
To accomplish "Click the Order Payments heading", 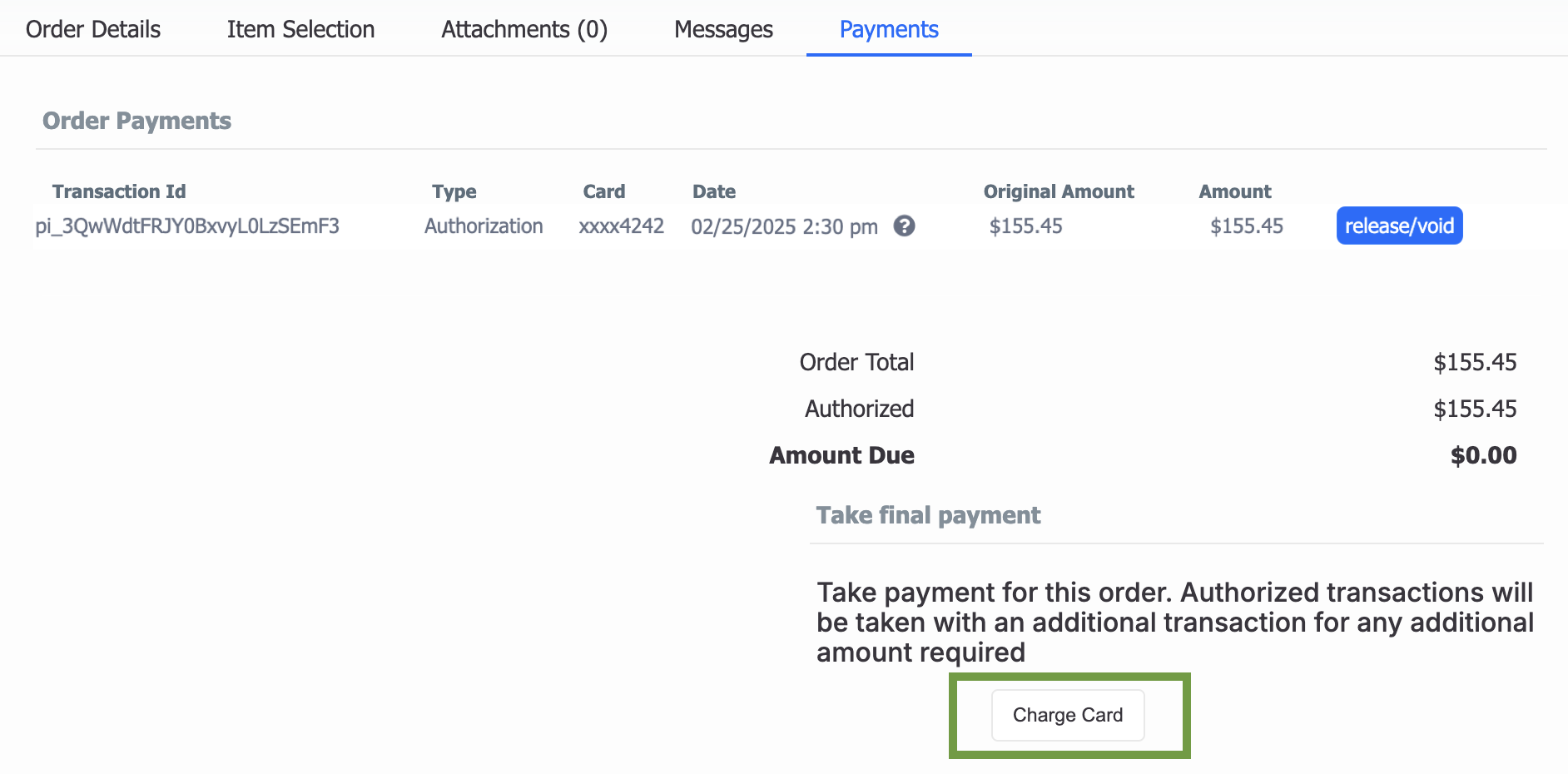I will [136, 121].
